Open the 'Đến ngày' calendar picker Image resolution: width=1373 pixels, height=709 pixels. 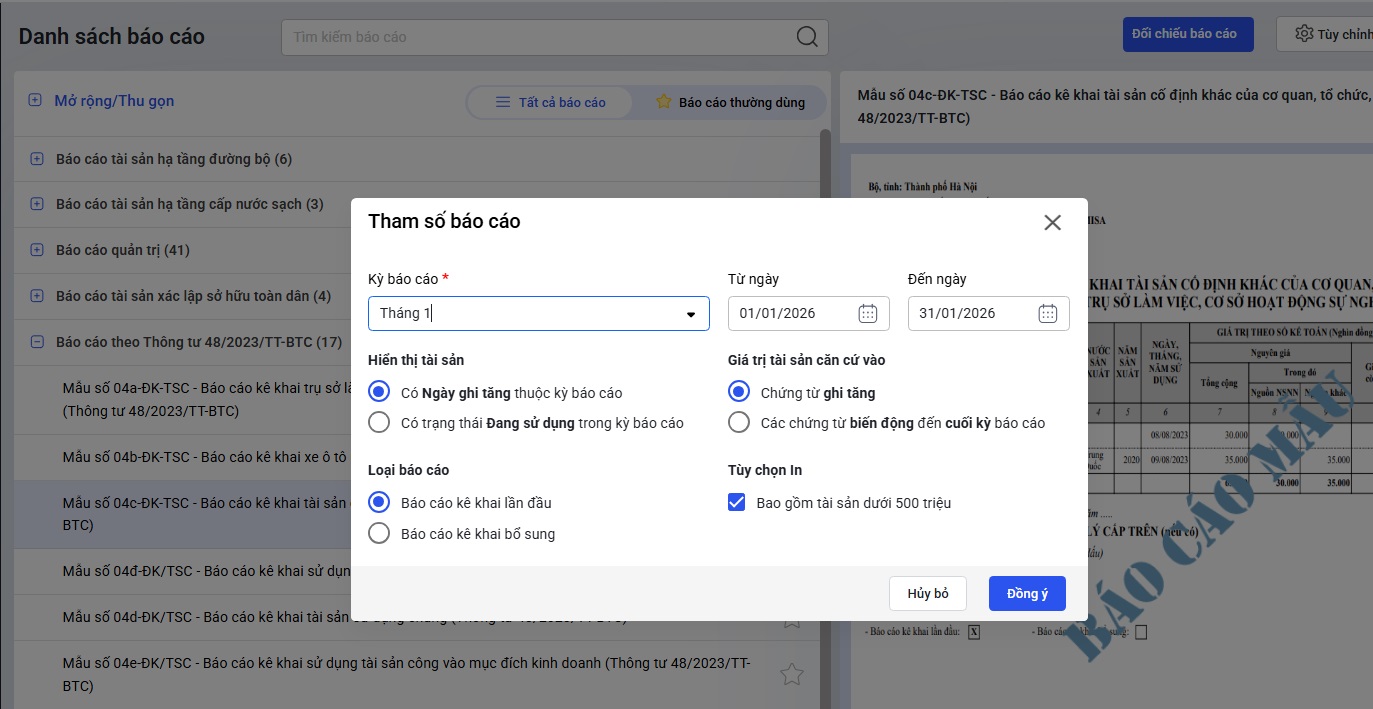[x=1047, y=314]
